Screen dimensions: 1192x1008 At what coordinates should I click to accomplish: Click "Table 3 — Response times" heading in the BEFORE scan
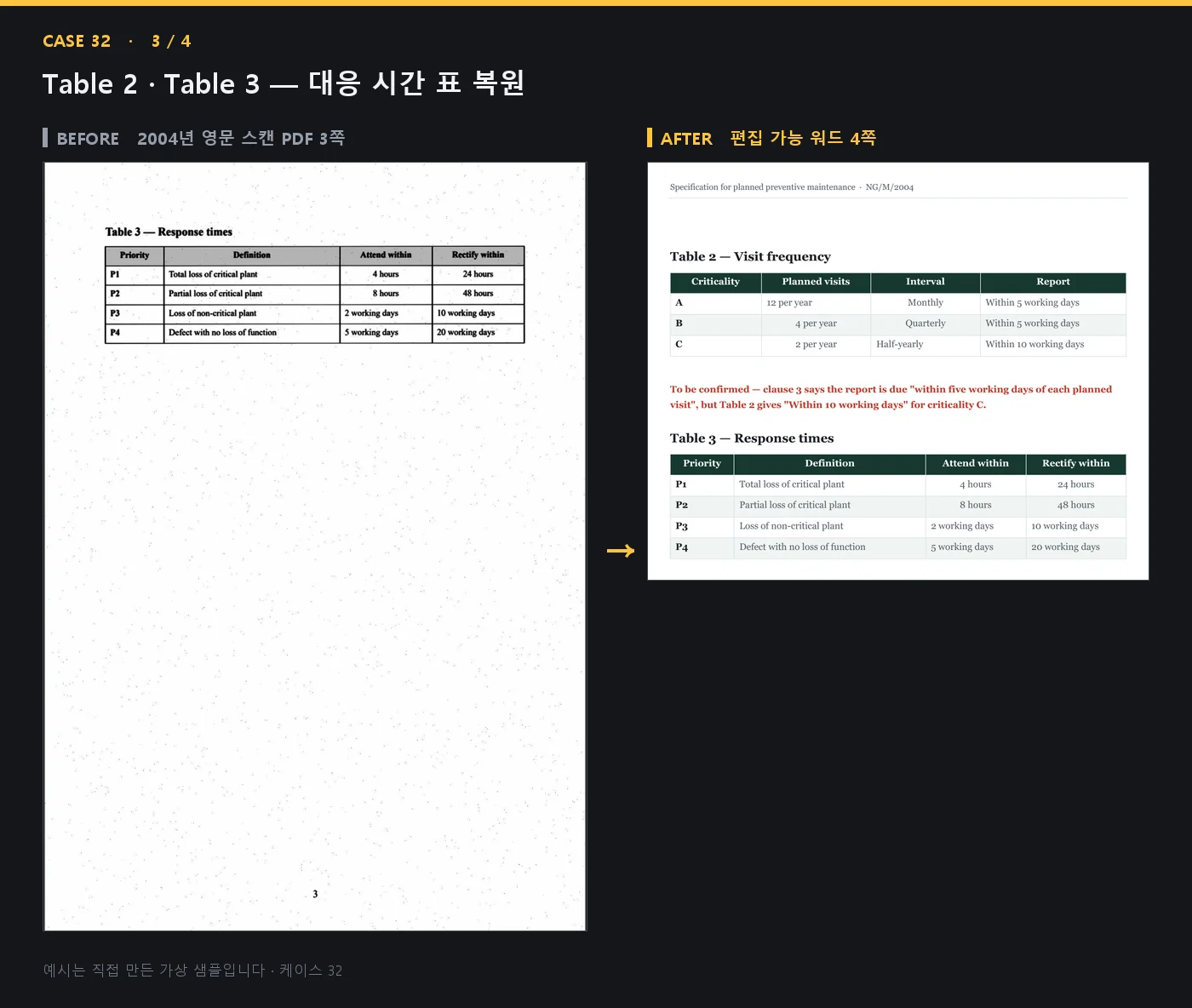[169, 232]
